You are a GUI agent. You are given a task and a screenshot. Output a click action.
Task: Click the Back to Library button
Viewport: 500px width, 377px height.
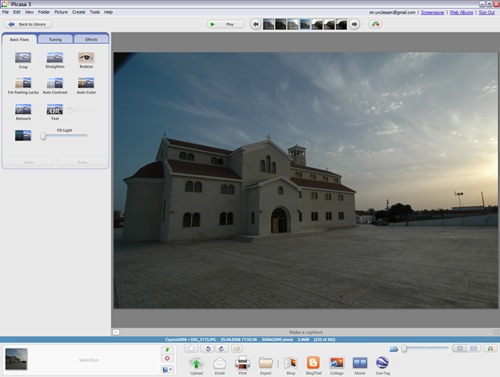(28, 24)
